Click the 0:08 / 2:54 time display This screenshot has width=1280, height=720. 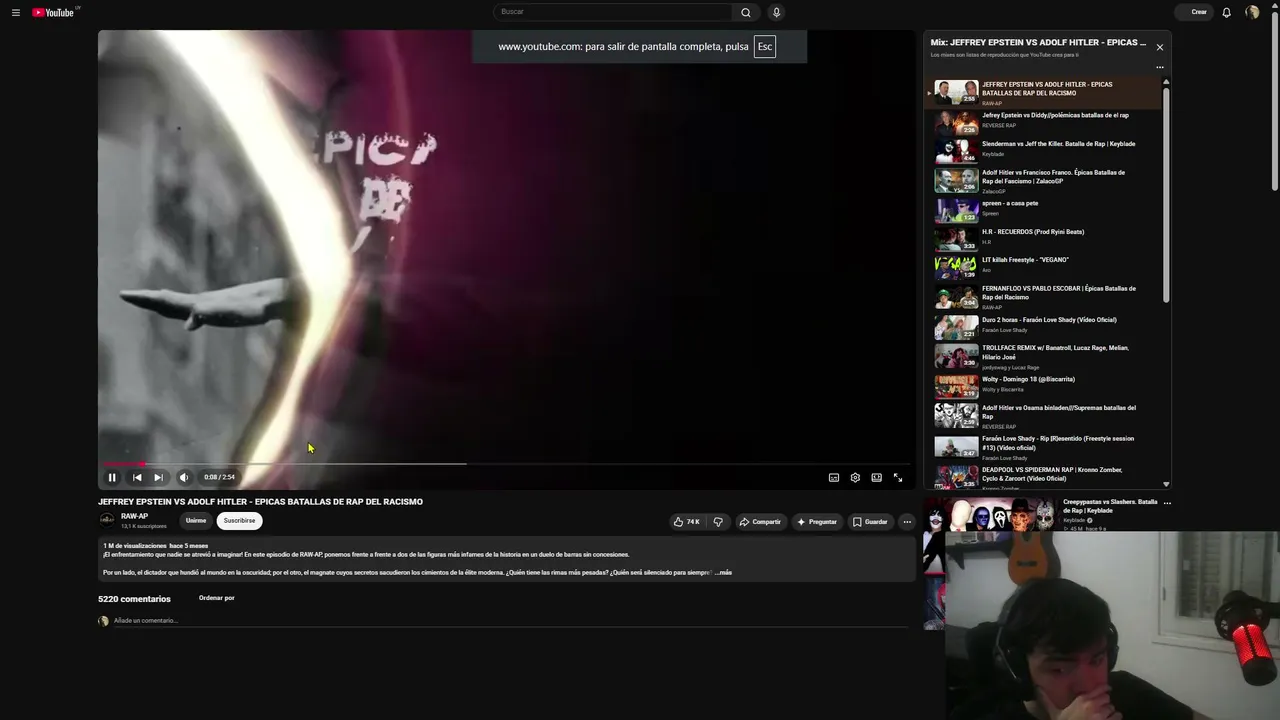[220, 477]
